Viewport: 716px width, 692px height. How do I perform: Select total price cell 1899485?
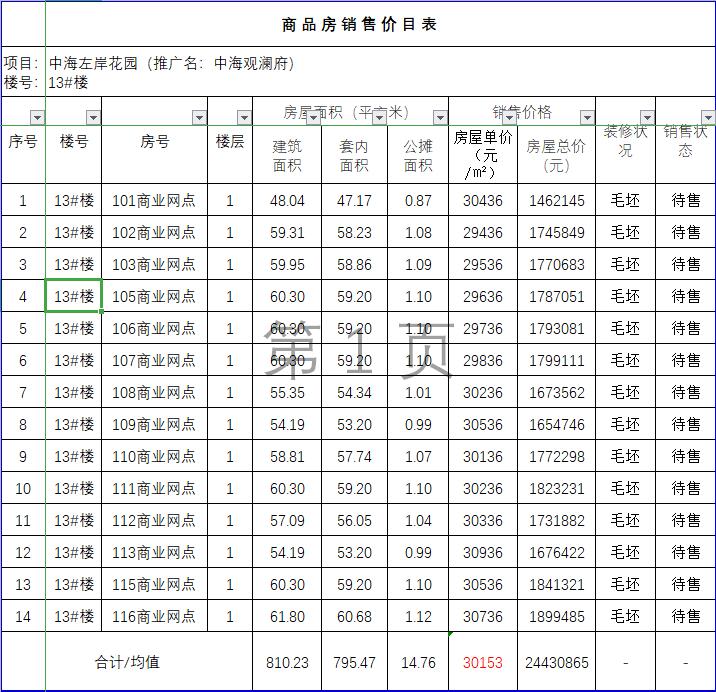556,616
